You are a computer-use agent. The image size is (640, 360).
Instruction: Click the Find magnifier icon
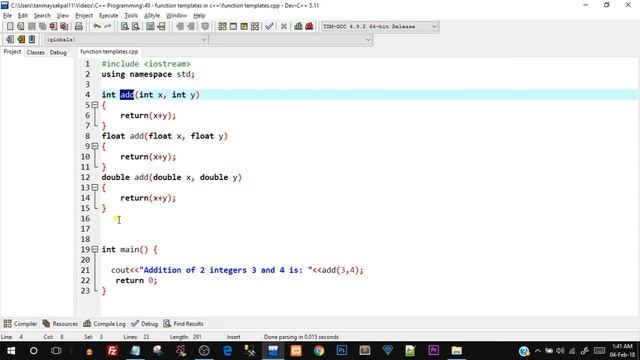click(125, 27)
